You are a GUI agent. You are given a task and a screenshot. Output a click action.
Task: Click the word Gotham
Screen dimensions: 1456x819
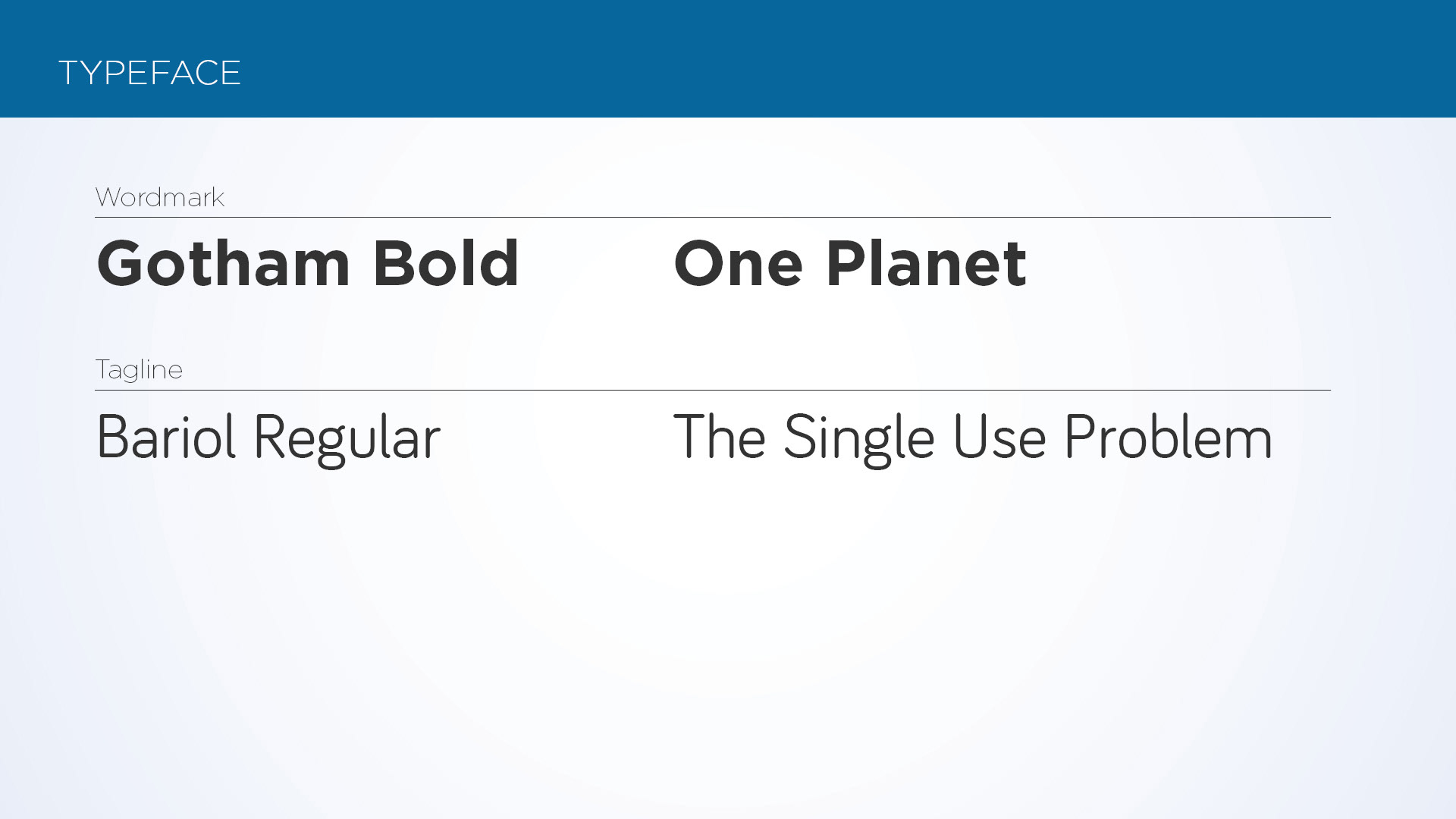point(224,263)
